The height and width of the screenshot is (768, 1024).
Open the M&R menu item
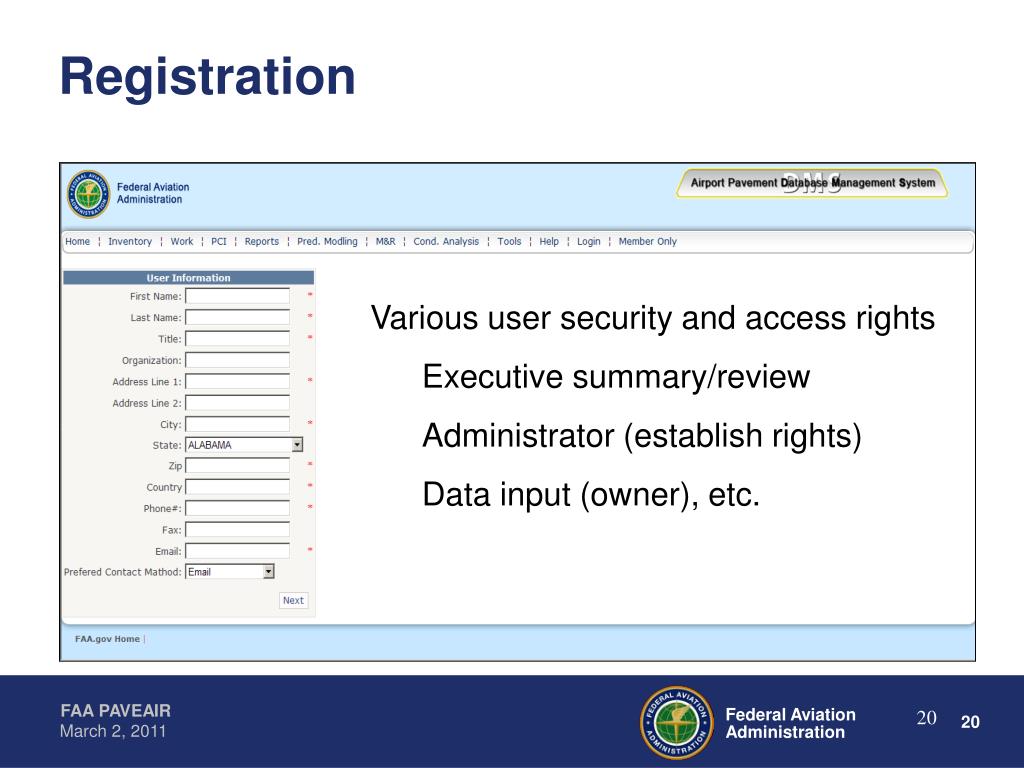[385, 242]
